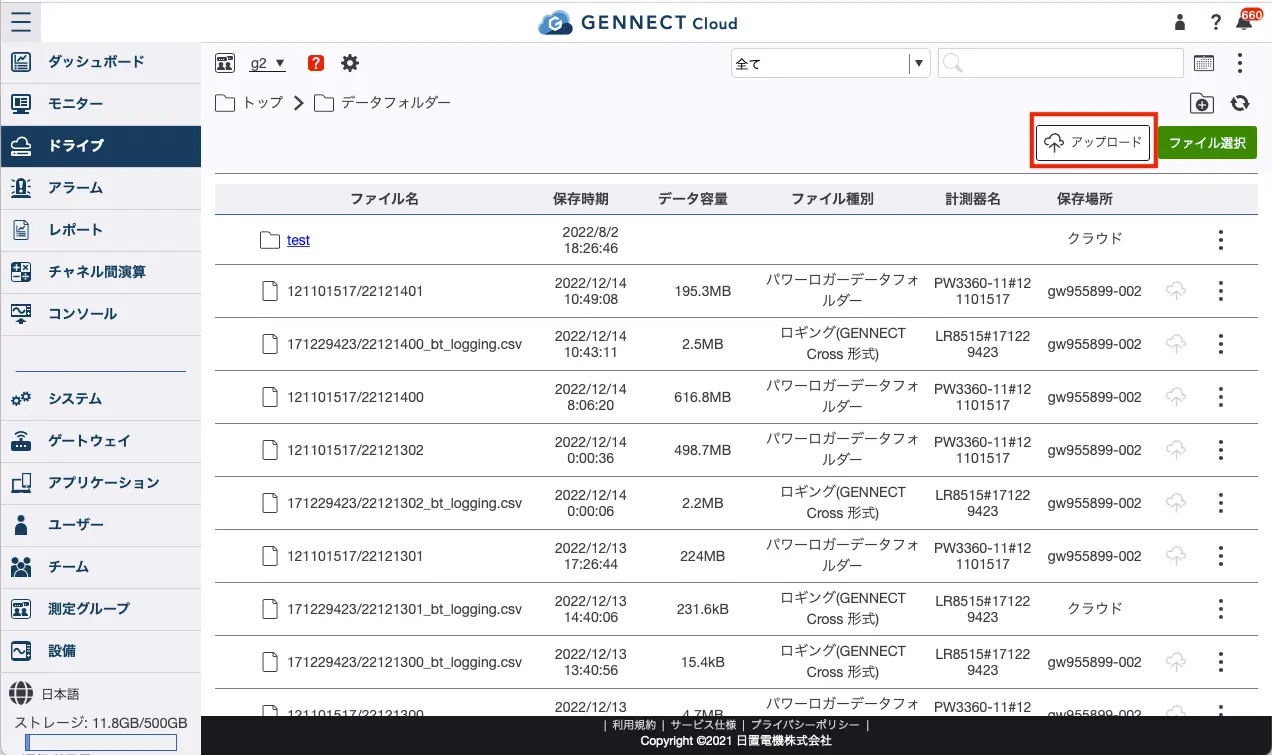Open the top toolbar three-dot menu

tap(1240, 63)
